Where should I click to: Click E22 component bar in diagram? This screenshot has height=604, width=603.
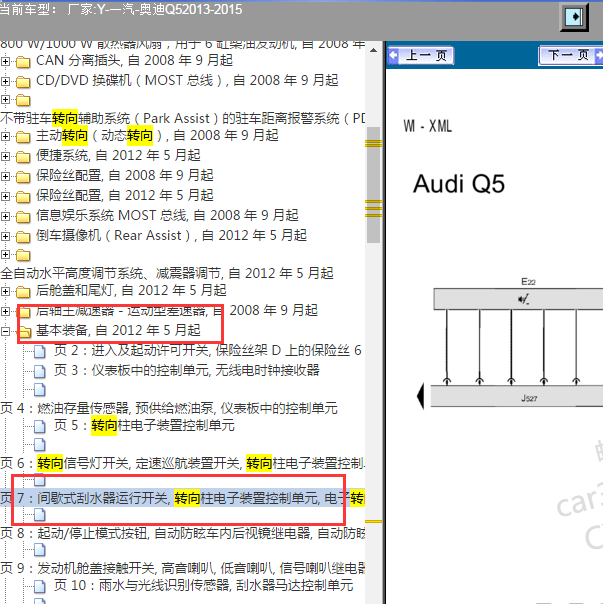coord(518,300)
